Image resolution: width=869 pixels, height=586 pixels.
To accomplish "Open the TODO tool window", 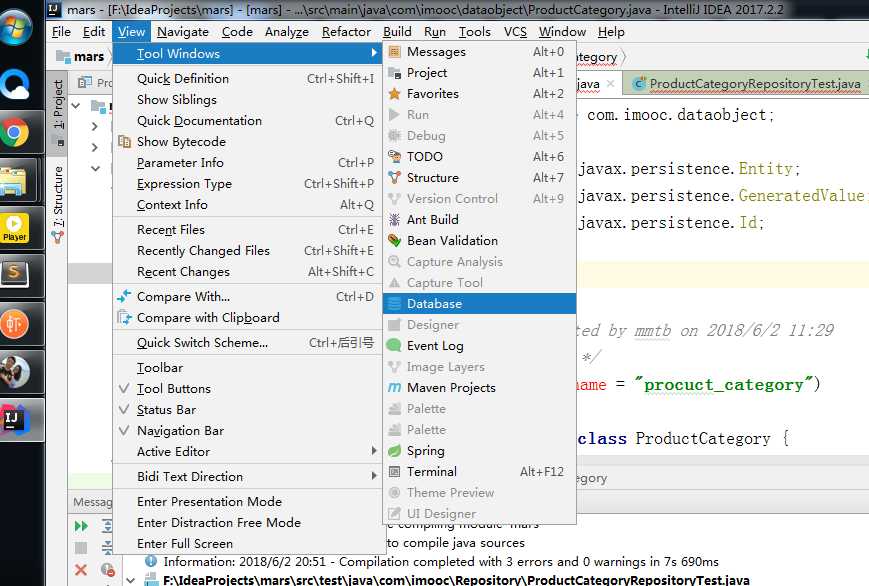I will coord(479,157).
